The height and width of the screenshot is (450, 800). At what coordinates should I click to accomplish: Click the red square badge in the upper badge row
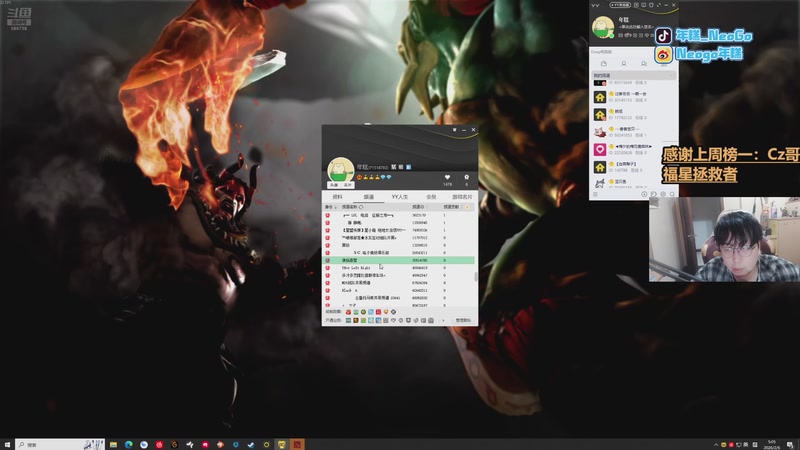pyautogui.click(x=378, y=312)
